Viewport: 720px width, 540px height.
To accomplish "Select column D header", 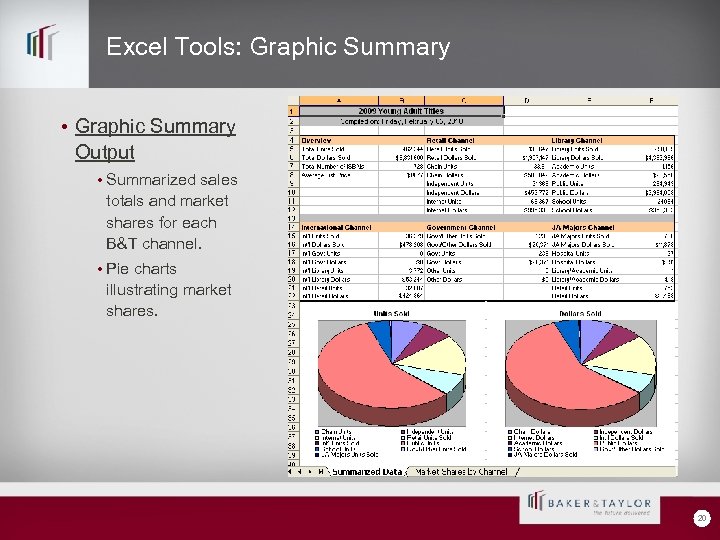I will click(x=527, y=101).
